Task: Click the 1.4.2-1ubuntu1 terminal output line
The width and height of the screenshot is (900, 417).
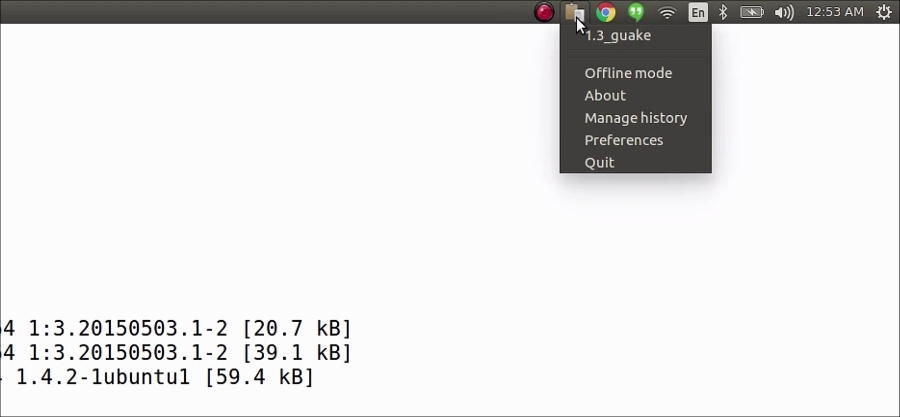Action: tap(157, 377)
